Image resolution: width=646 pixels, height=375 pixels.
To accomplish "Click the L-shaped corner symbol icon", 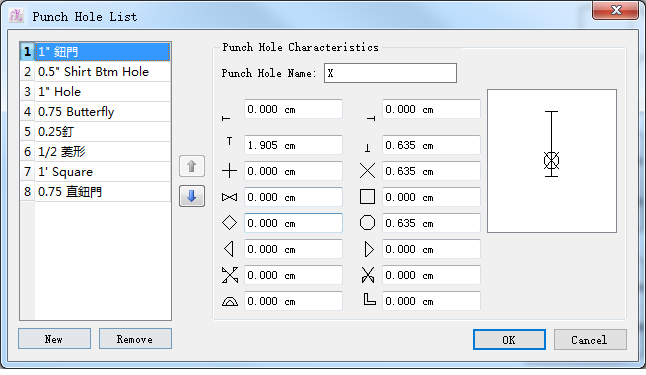I will (370, 299).
